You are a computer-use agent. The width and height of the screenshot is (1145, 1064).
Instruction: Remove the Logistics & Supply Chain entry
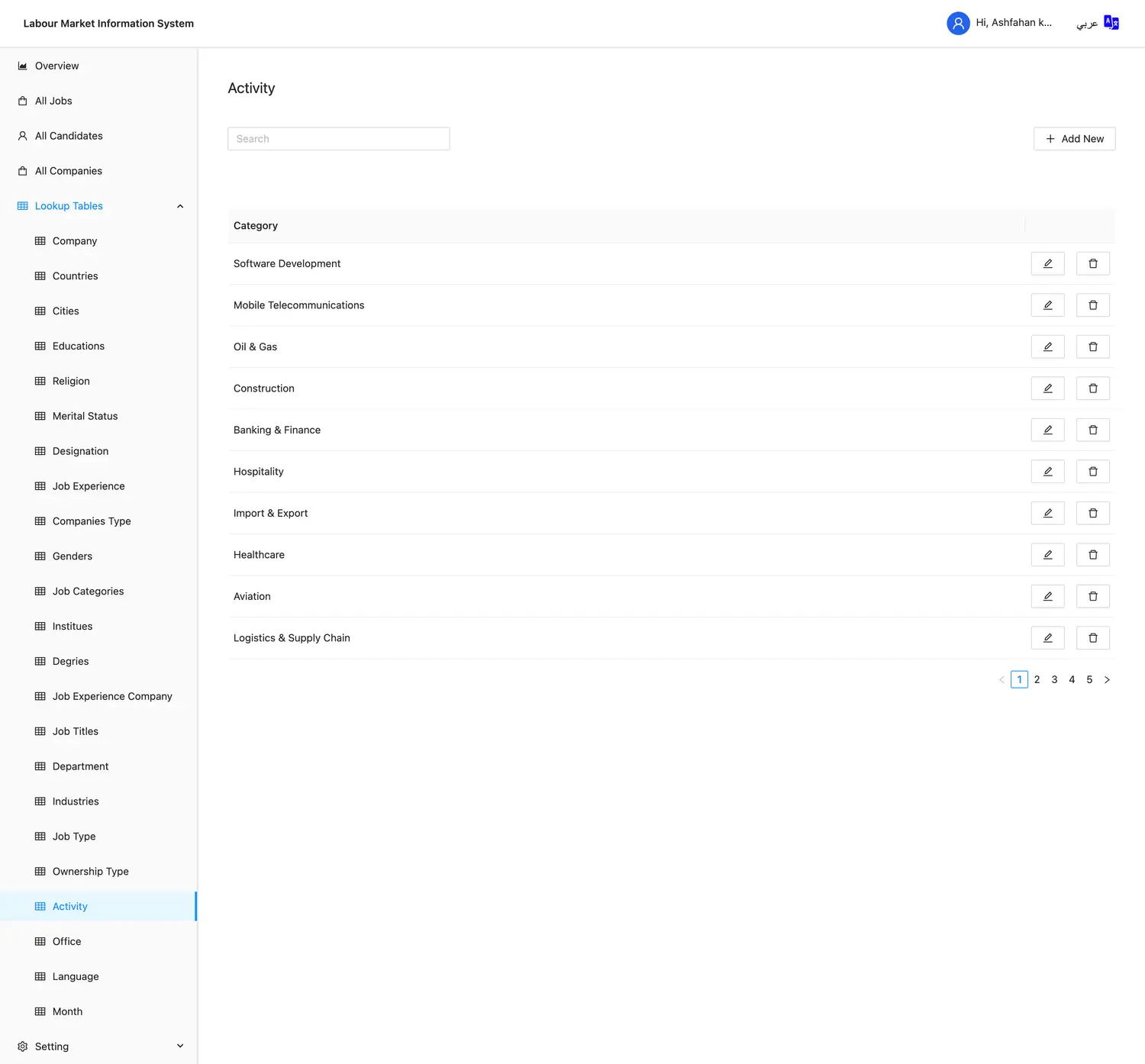[x=1092, y=638]
